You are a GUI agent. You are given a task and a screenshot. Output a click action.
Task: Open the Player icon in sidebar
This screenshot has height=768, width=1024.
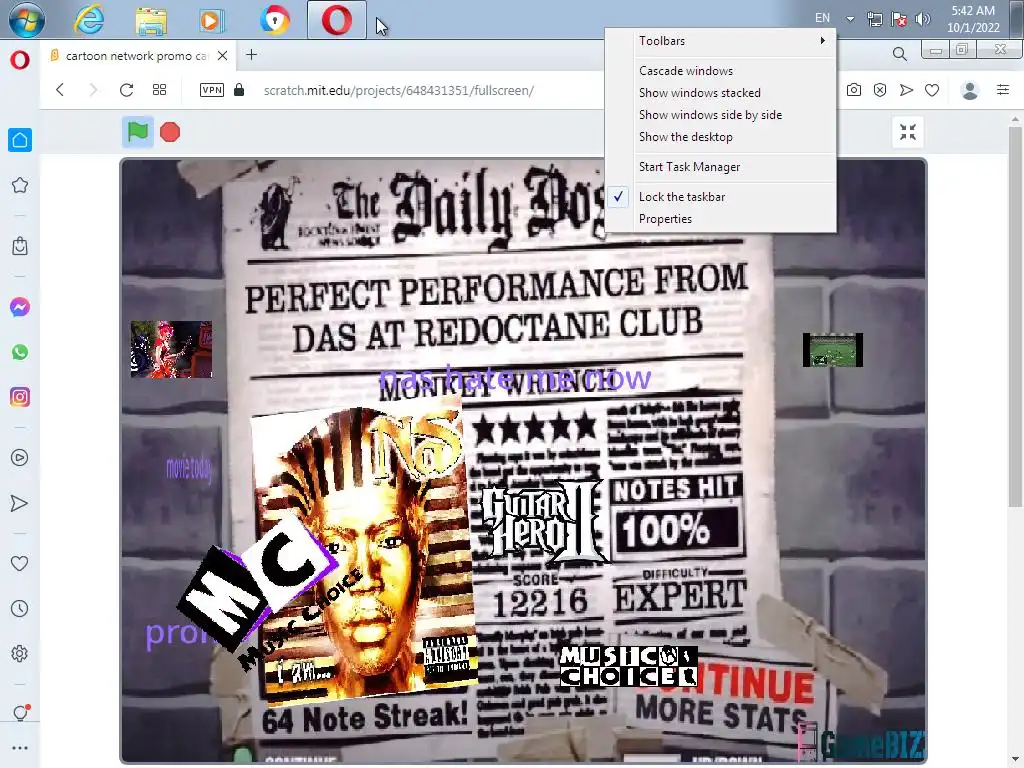click(20, 458)
